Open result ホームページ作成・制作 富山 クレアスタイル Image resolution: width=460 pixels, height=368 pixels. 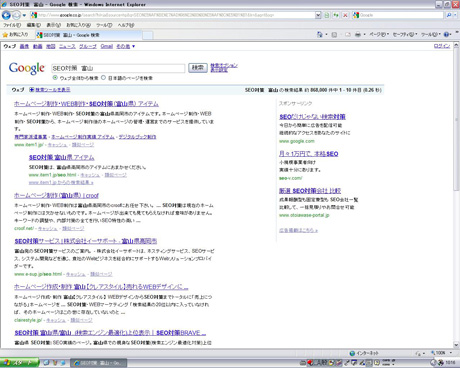coord(101,287)
